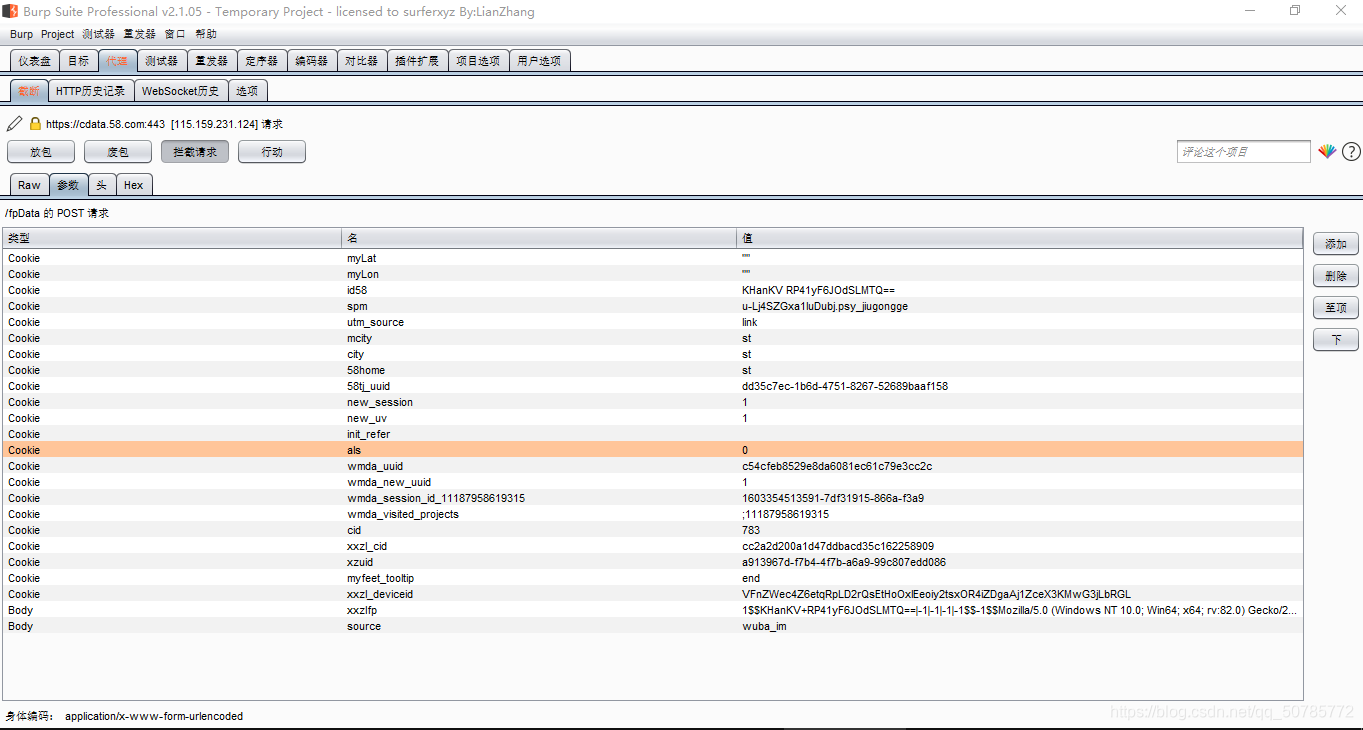The width and height of the screenshot is (1363, 730).
Task: Select the xxzl_cid parameter row
Action: click(653, 546)
